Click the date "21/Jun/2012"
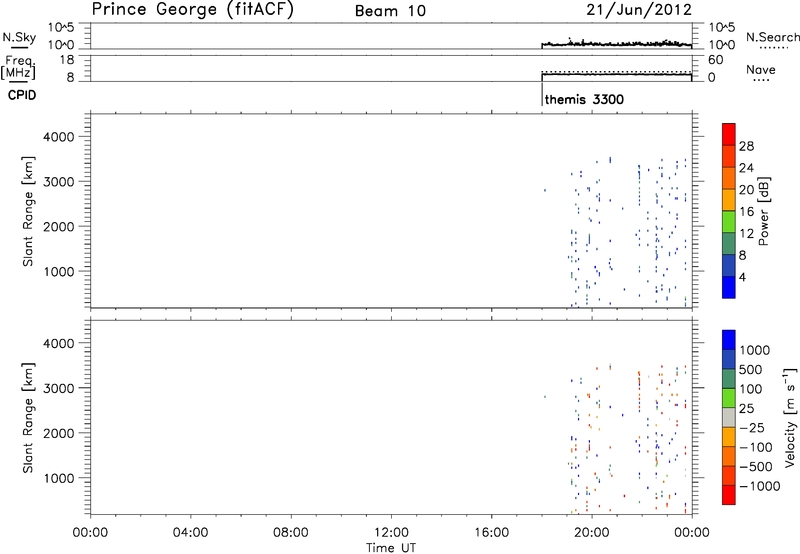The width and height of the screenshot is (800, 554). pyautogui.click(x=639, y=10)
